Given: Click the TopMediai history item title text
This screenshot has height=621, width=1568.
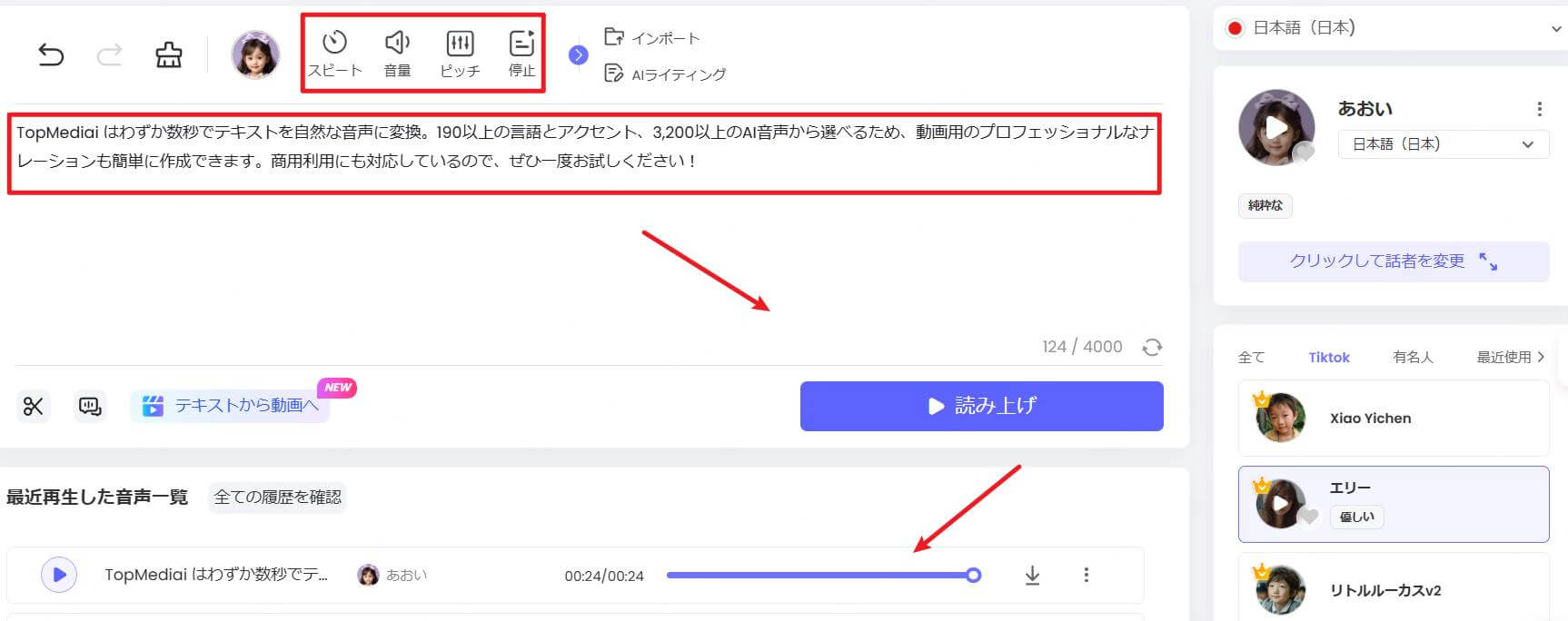Looking at the screenshot, I should [x=216, y=575].
